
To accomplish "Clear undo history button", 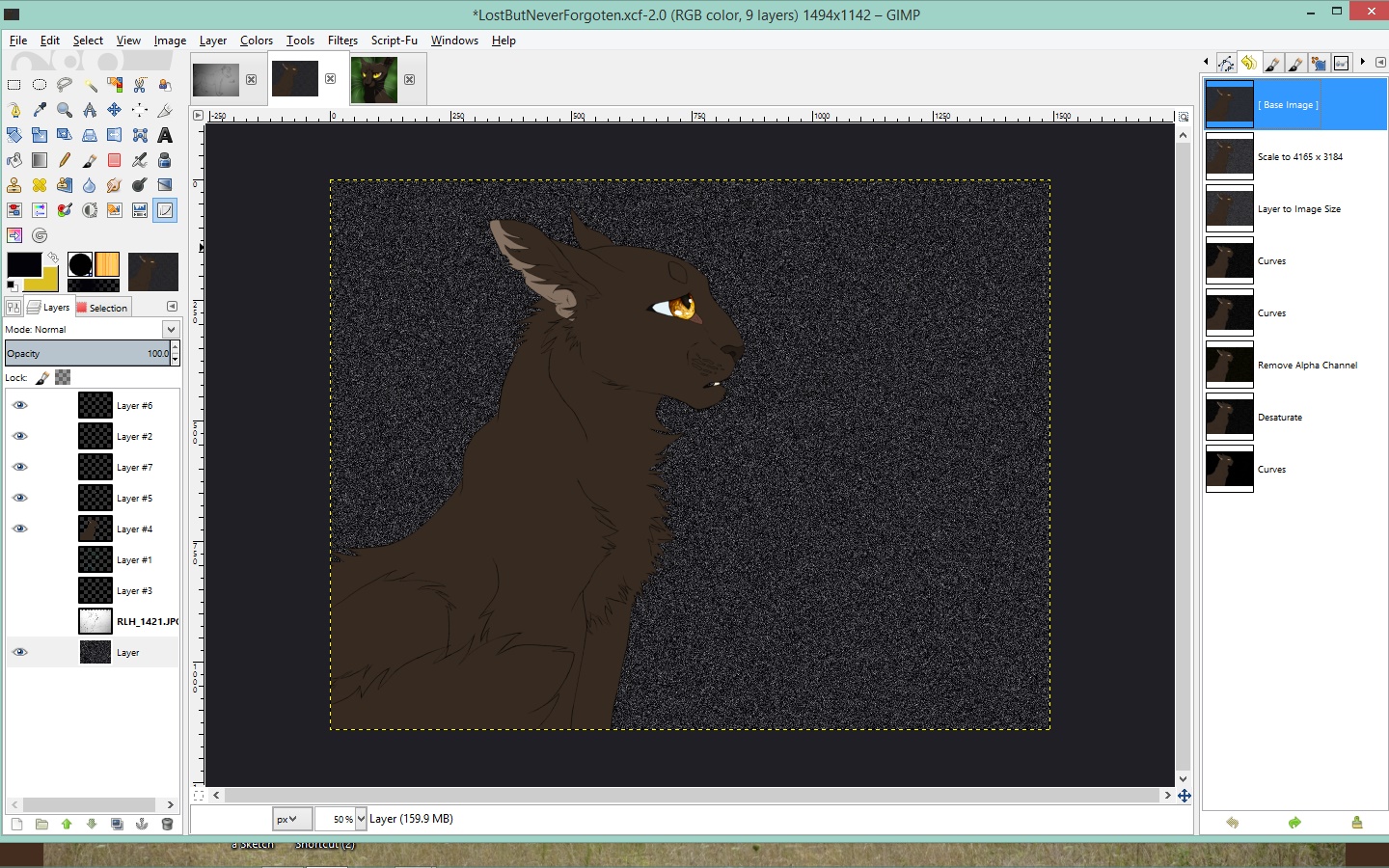I will [x=1357, y=823].
